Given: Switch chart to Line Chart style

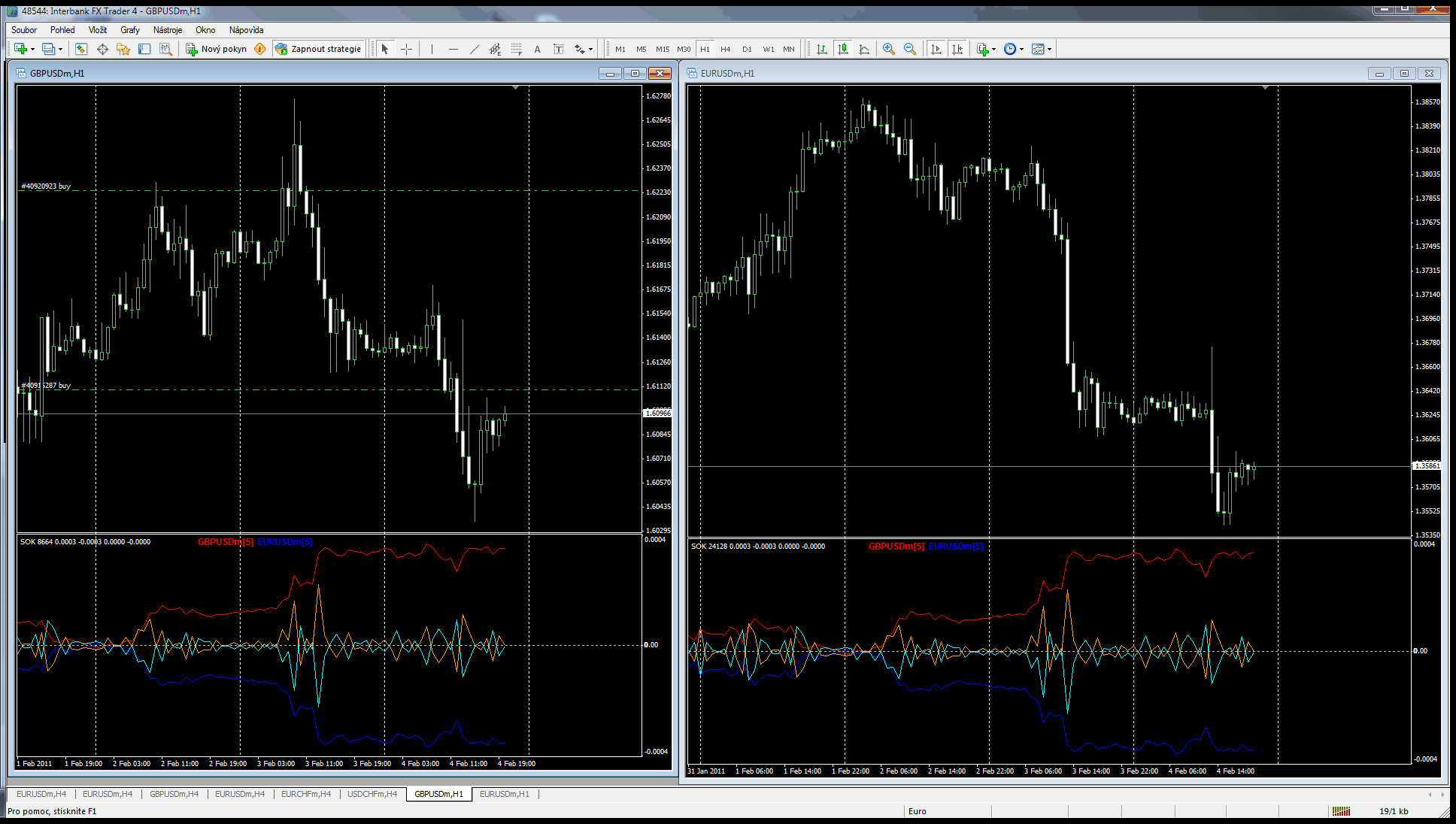Looking at the screenshot, I should click(864, 49).
